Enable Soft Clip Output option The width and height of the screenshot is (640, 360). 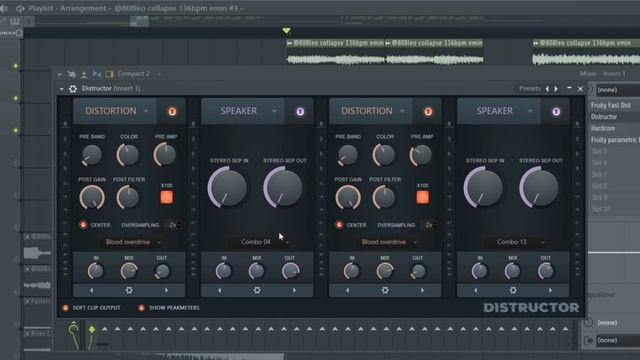click(x=65, y=308)
